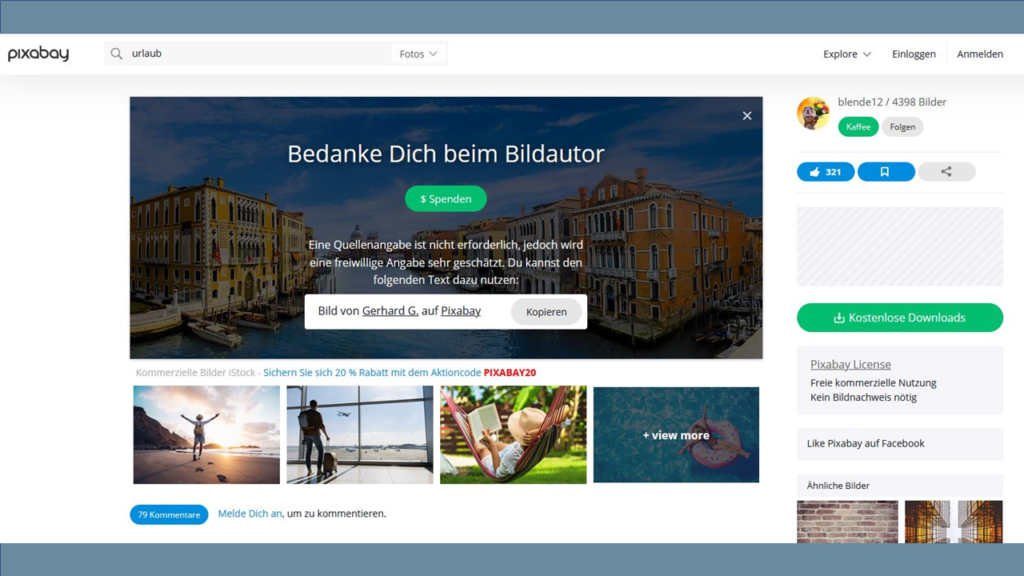Click the blende12 profile avatar
The width and height of the screenshot is (1024, 576).
(x=813, y=113)
